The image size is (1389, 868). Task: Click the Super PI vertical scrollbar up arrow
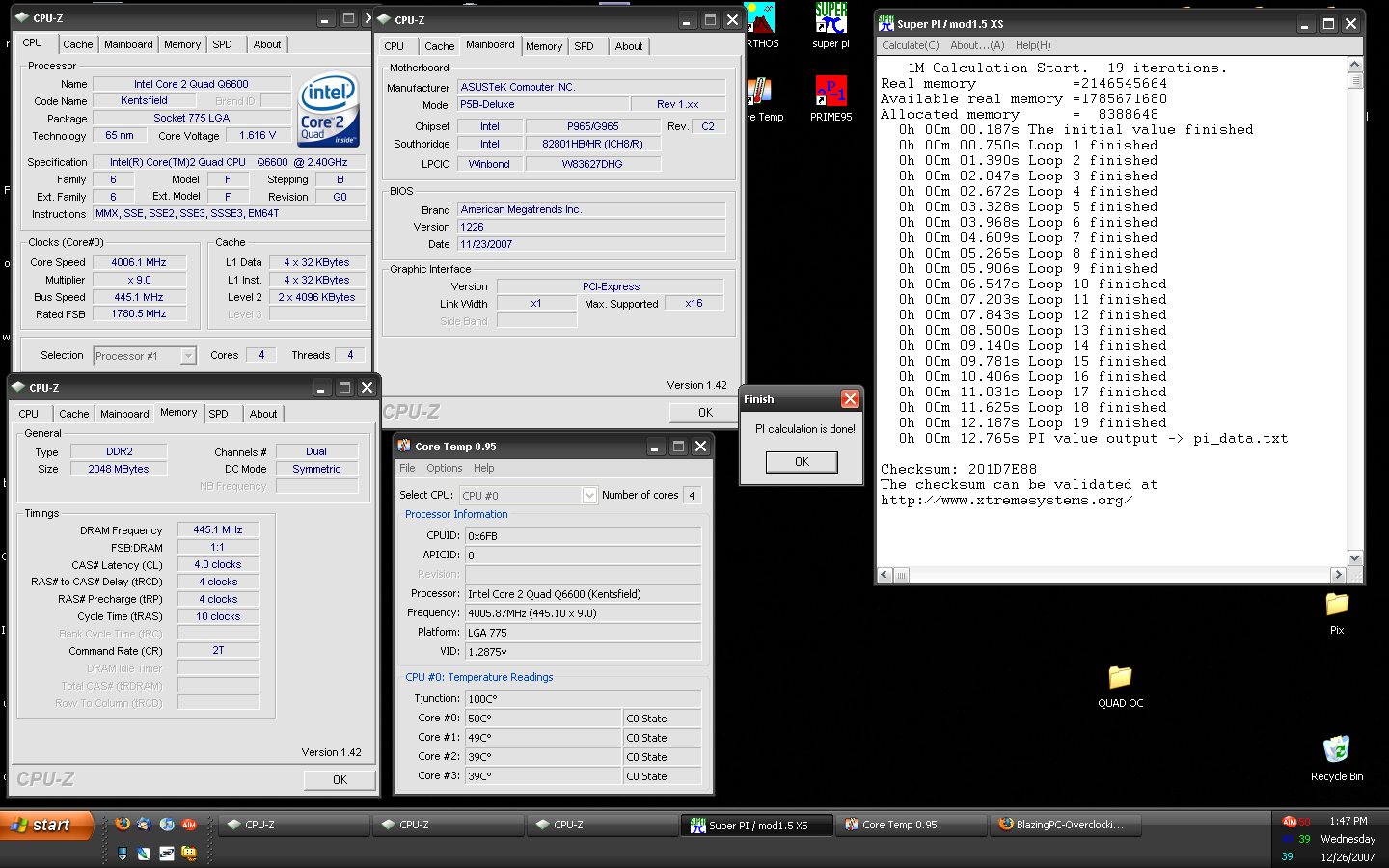[x=1355, y=65]
